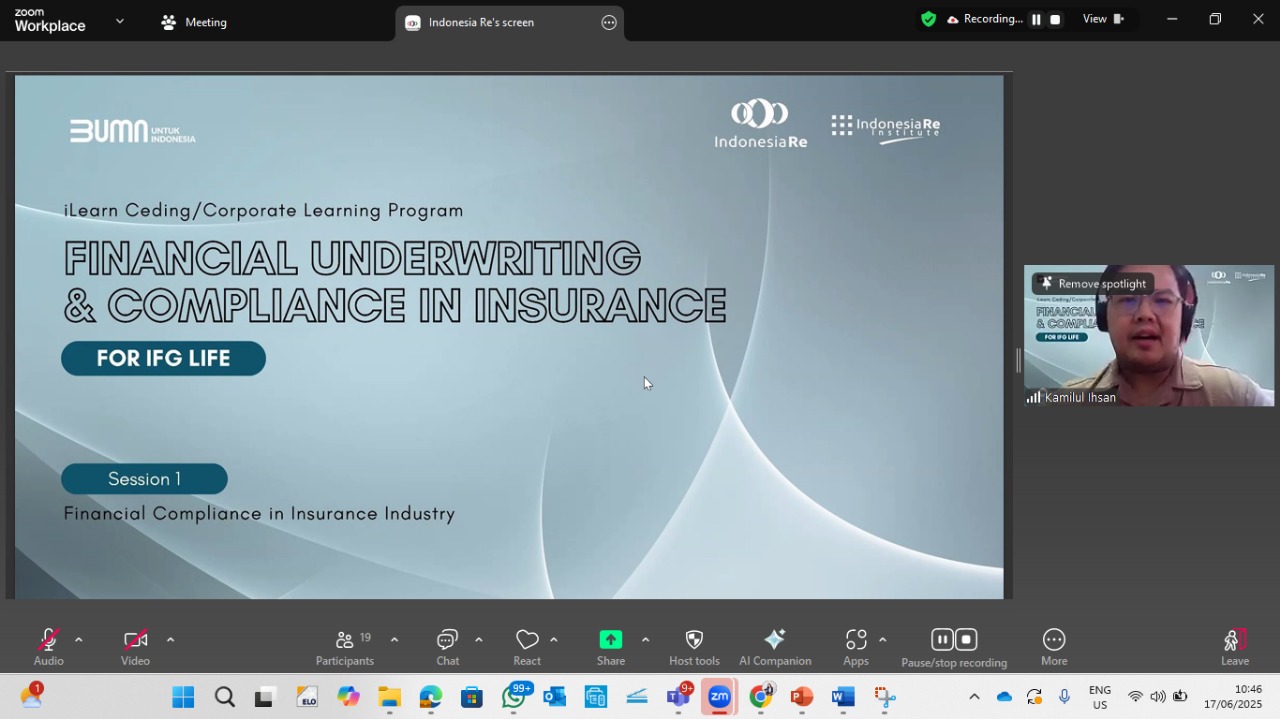Open File Explorer from the taskbar
Screen dimensions: 1280x719
point(389,697)
